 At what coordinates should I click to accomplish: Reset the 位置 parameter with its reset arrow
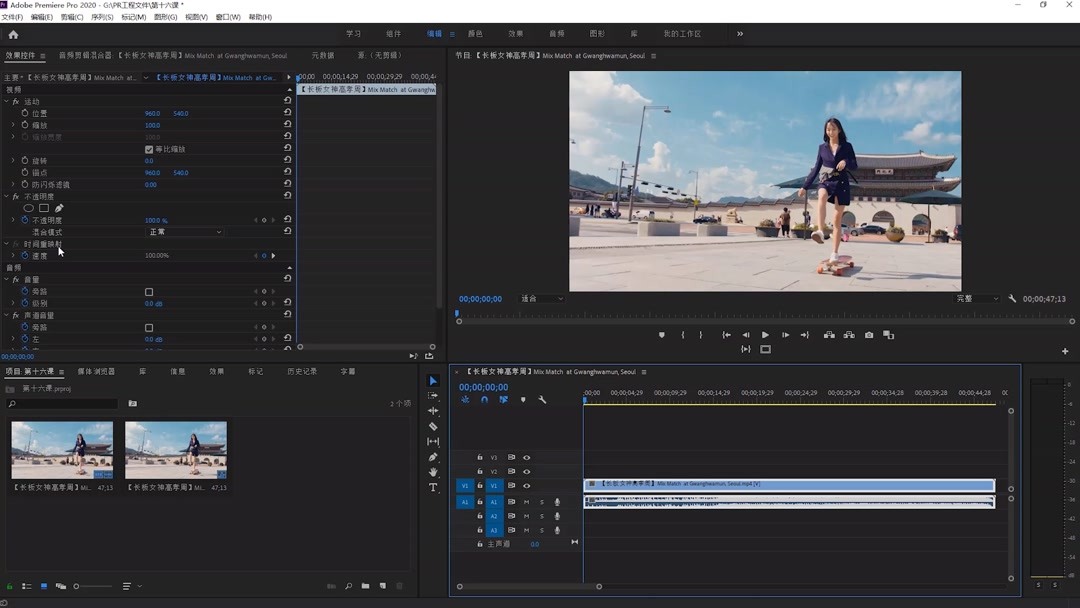(287, 113)
